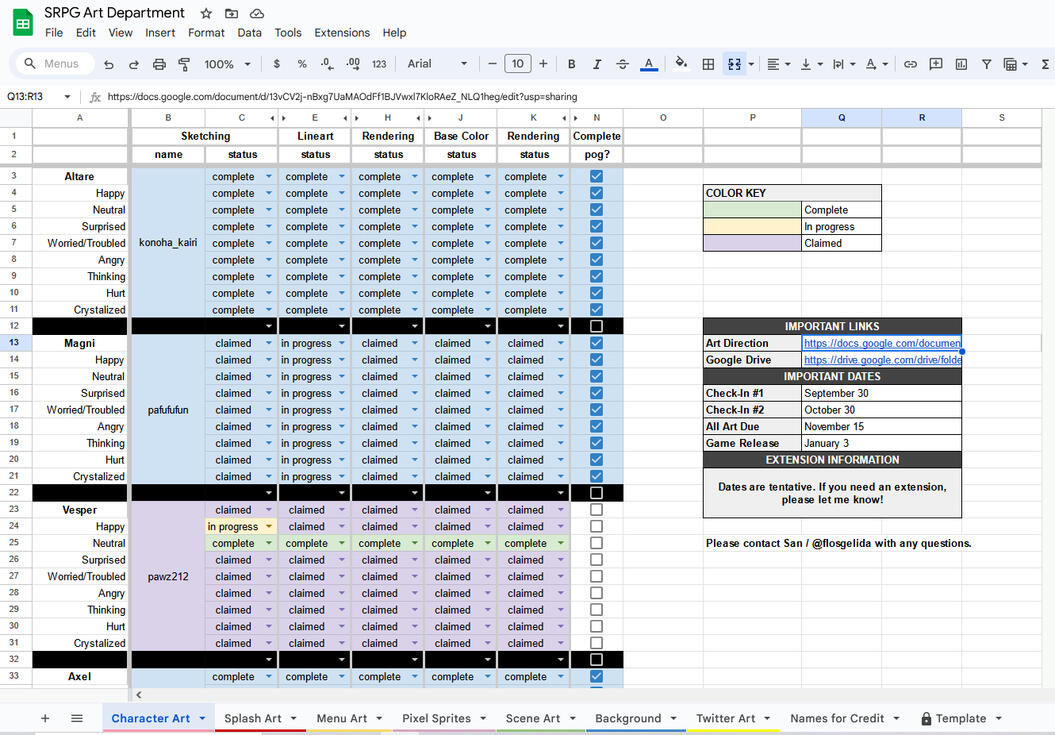Open the Art Direction docs link
Image resolution: width=1055 pixels, height=735 pixels.
tap(880, 343)
